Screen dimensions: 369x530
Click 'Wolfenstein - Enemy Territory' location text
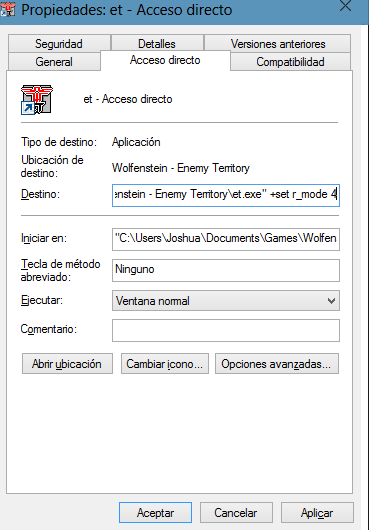(181, 168)
